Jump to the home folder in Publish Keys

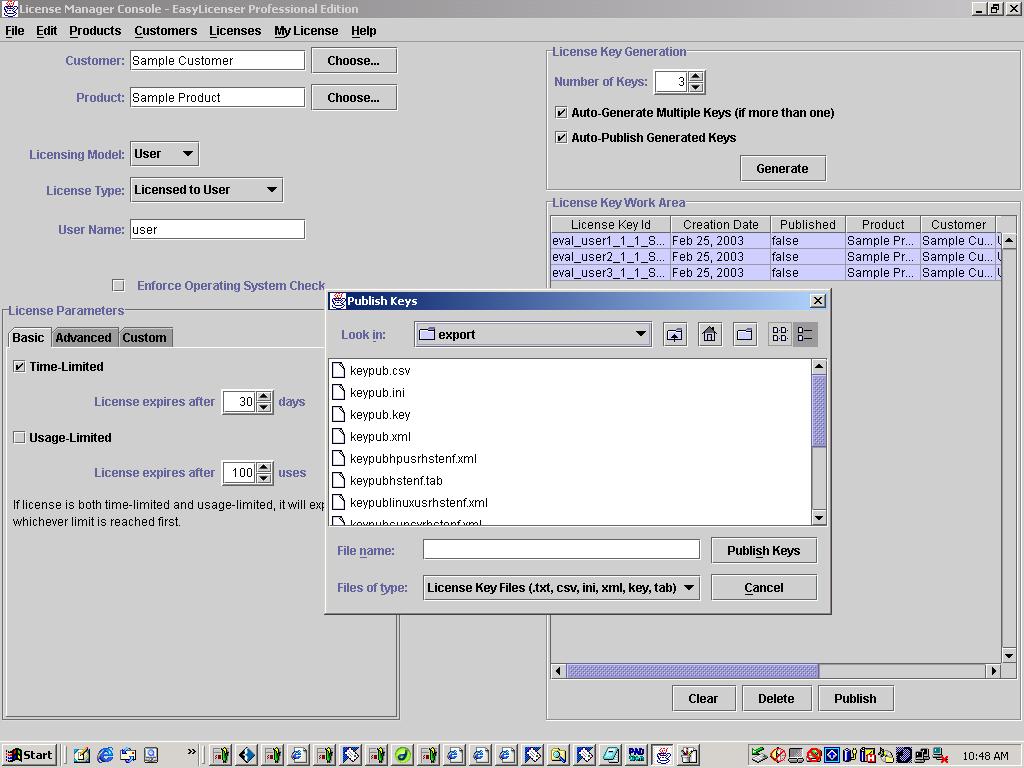tap(710, 335)
